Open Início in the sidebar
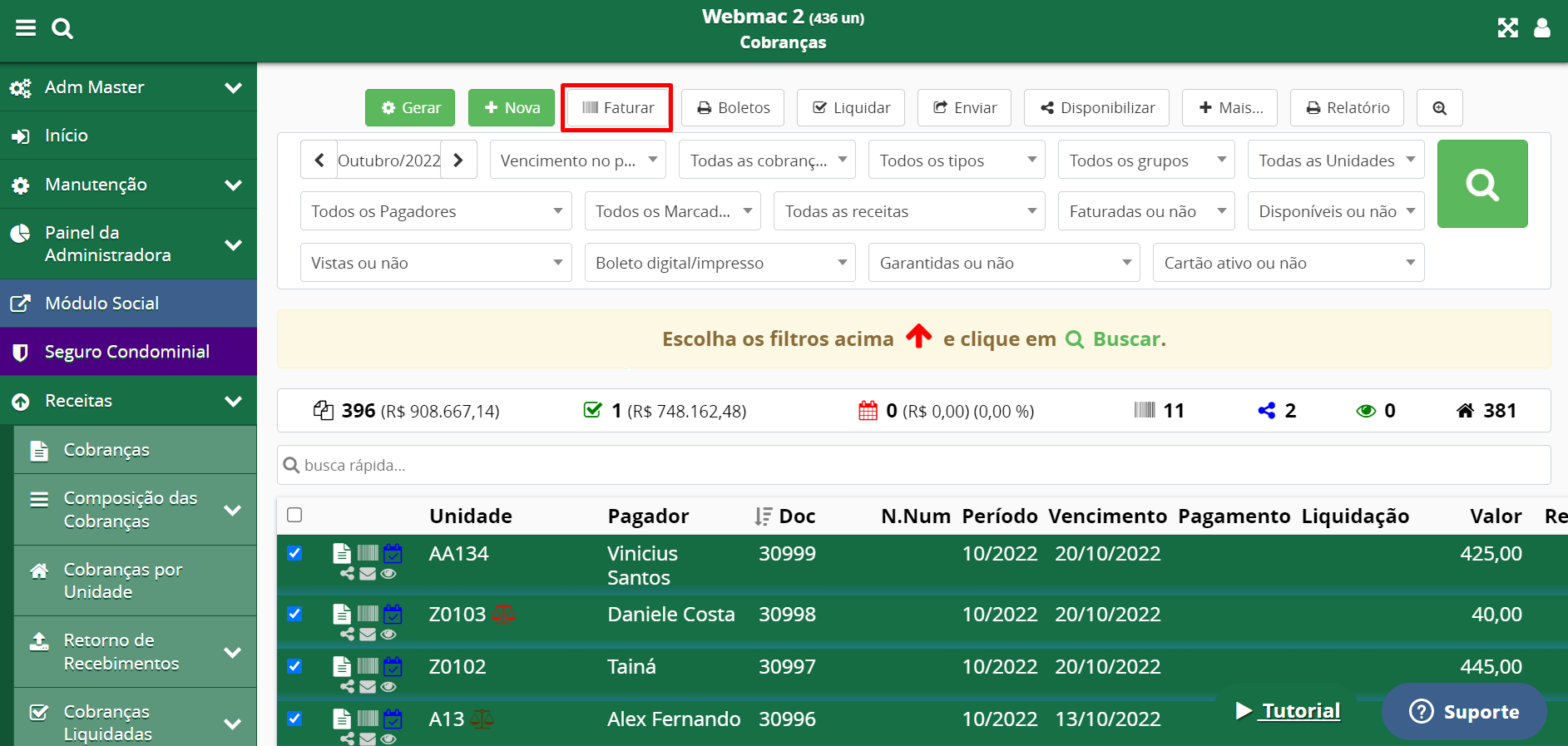Screen dimensions: 1568x746 pyautogui.click(x=128, y=136)
